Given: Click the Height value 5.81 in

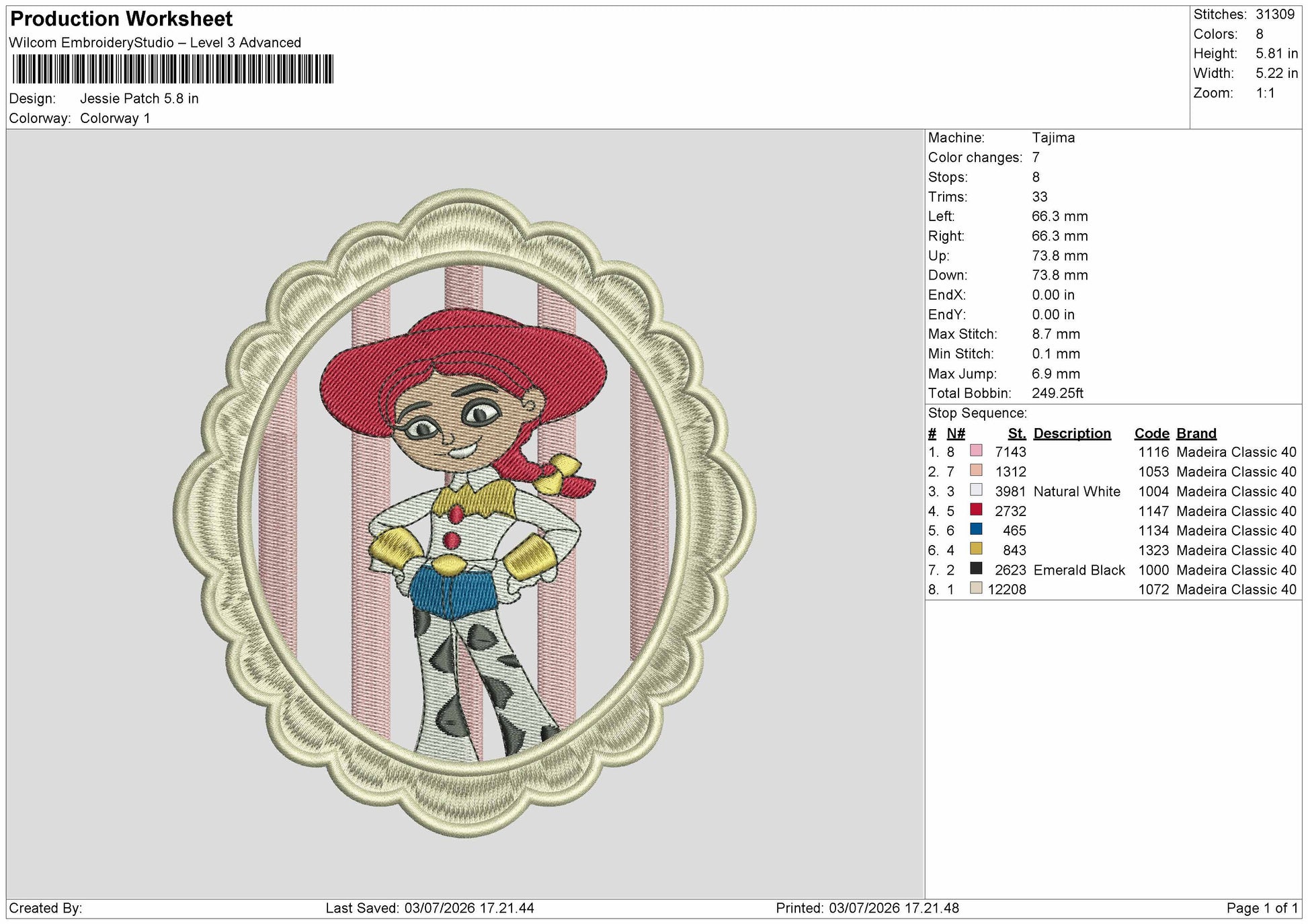Looking at the screenshot, I should (1277, 53).
